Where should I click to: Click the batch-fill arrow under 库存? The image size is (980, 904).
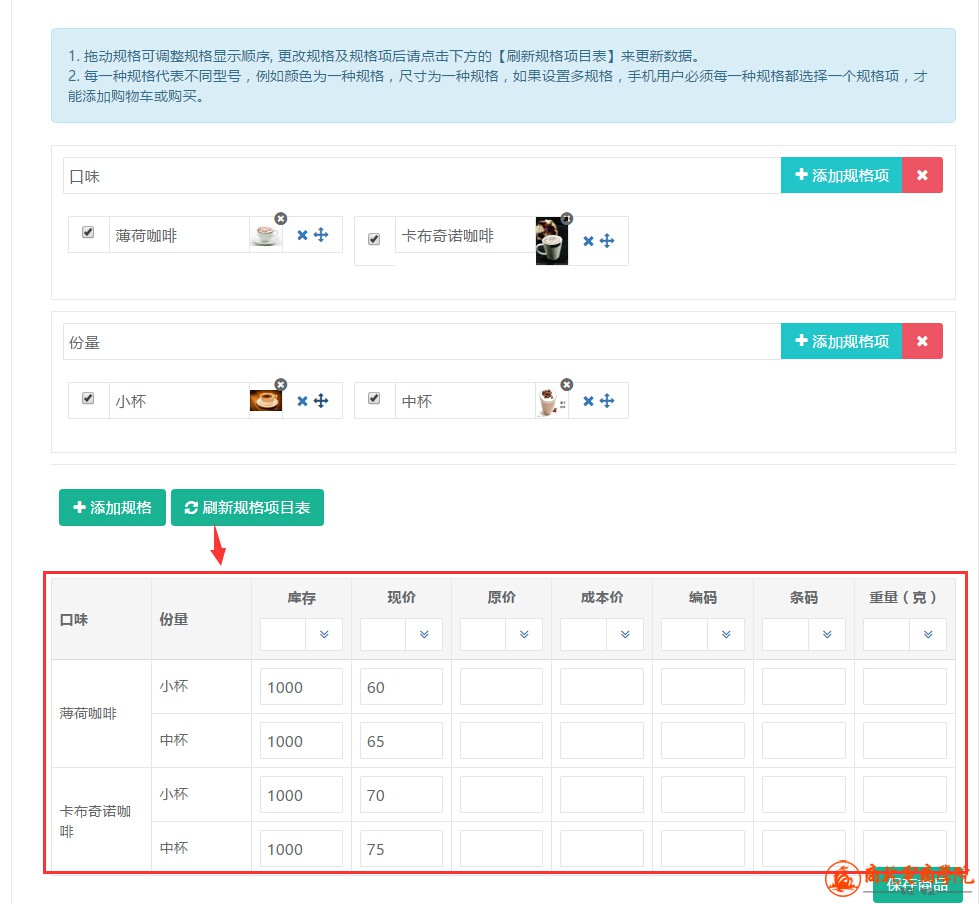324,634
